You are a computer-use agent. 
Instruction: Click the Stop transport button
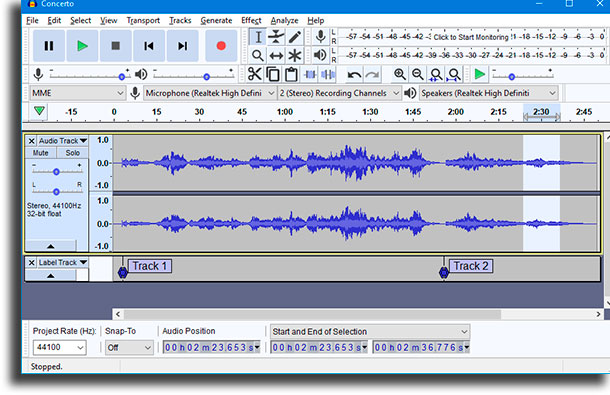pyautogui.click(x=116, y=46)
